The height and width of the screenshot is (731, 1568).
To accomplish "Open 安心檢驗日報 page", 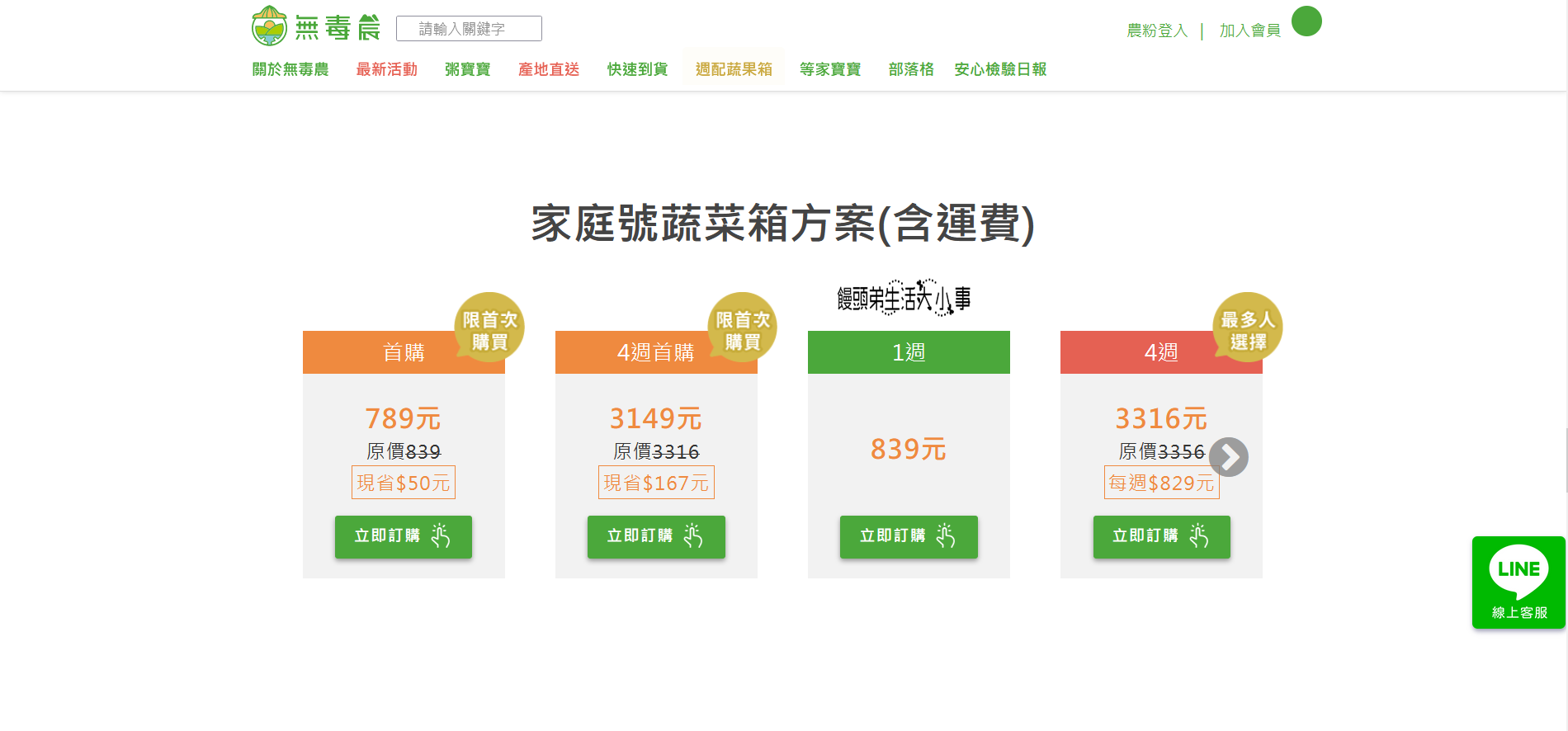I will tap(1000, 69).
